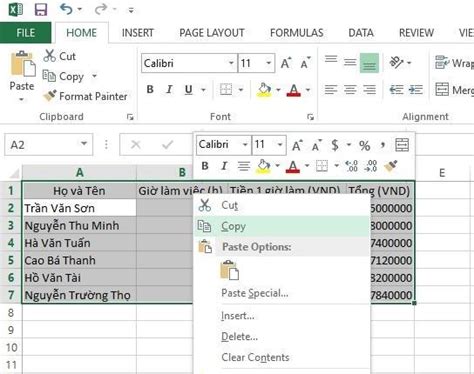Click the Merge & Center button

coord(454,89)
